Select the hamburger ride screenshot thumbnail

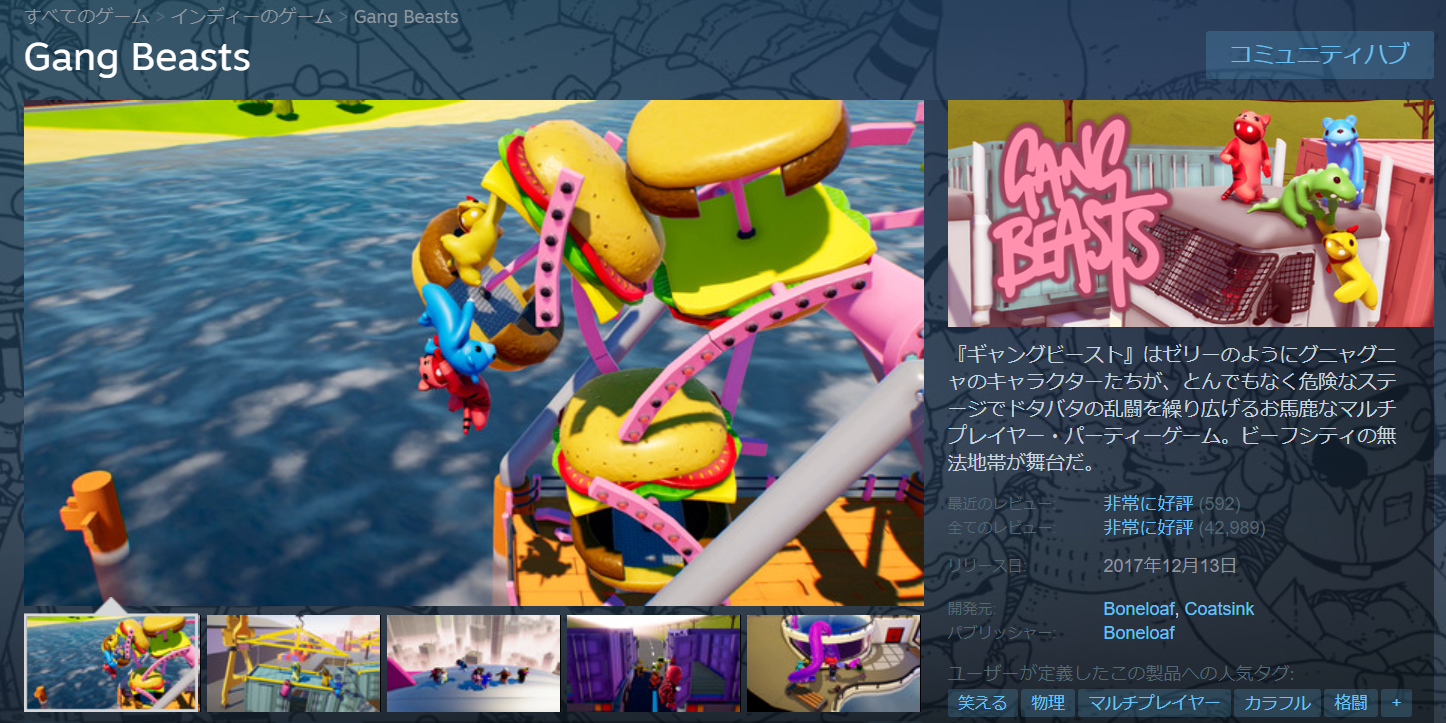(x=111, y=662)
